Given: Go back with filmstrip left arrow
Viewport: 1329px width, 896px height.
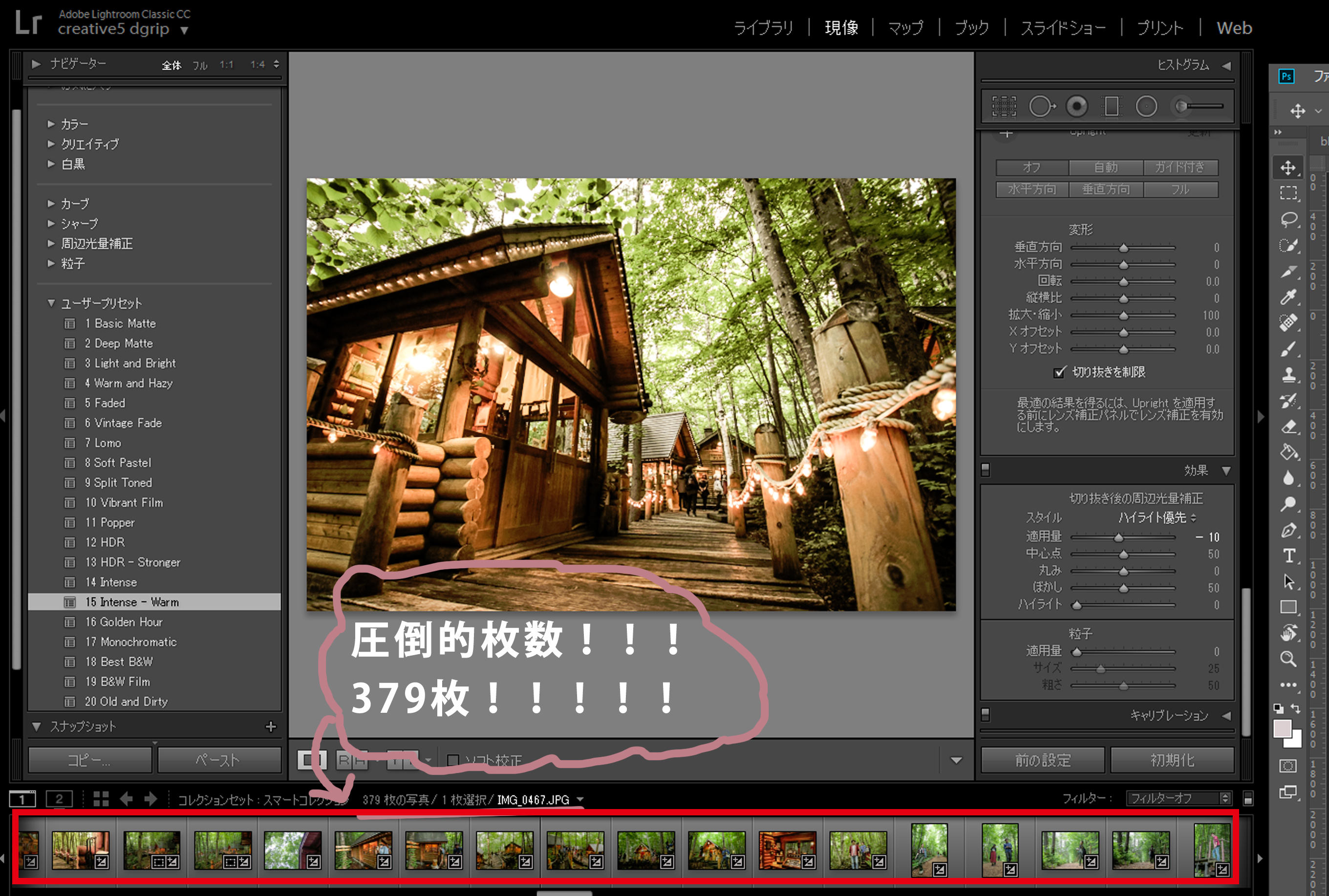Looking at the screenshot, I should (x=126, y=799).
